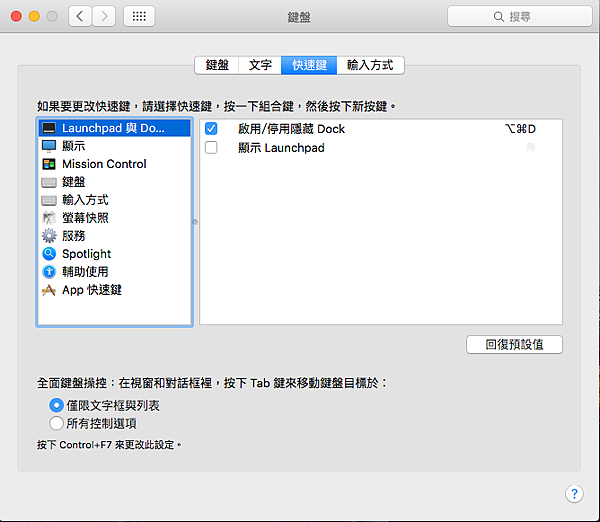600x522 pixels.
Task: Select 所有控制選項 radio option
Action: click(x=56, y=423)
